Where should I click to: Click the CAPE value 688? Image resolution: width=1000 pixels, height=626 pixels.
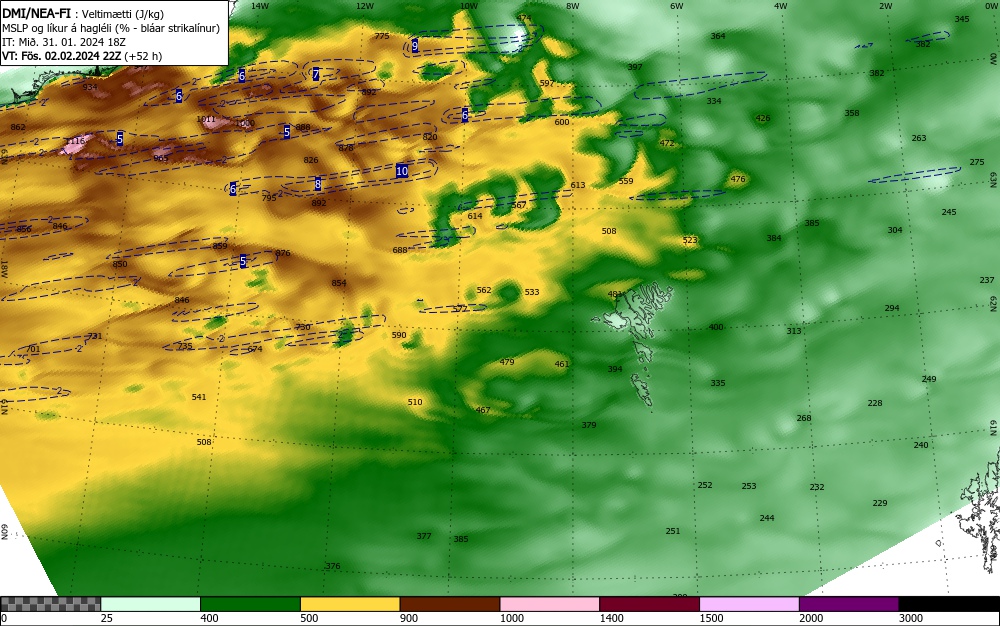point(400,251)
